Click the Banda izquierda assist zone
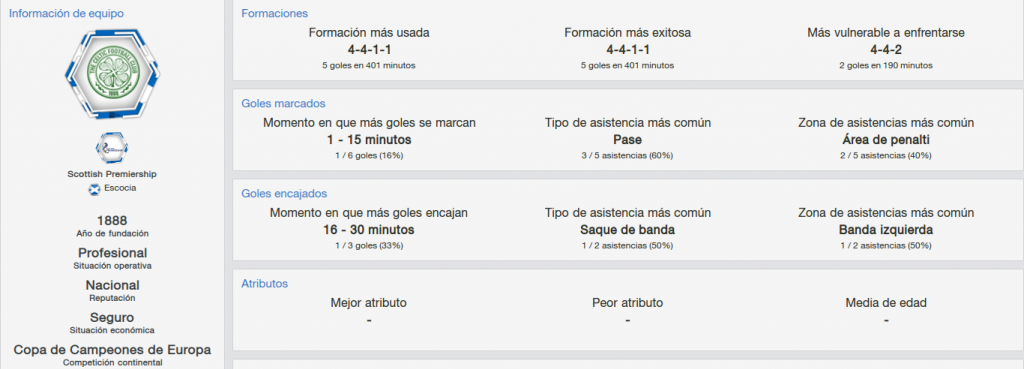This screenshot has height=369, width=1024. (x=886, y=230)
